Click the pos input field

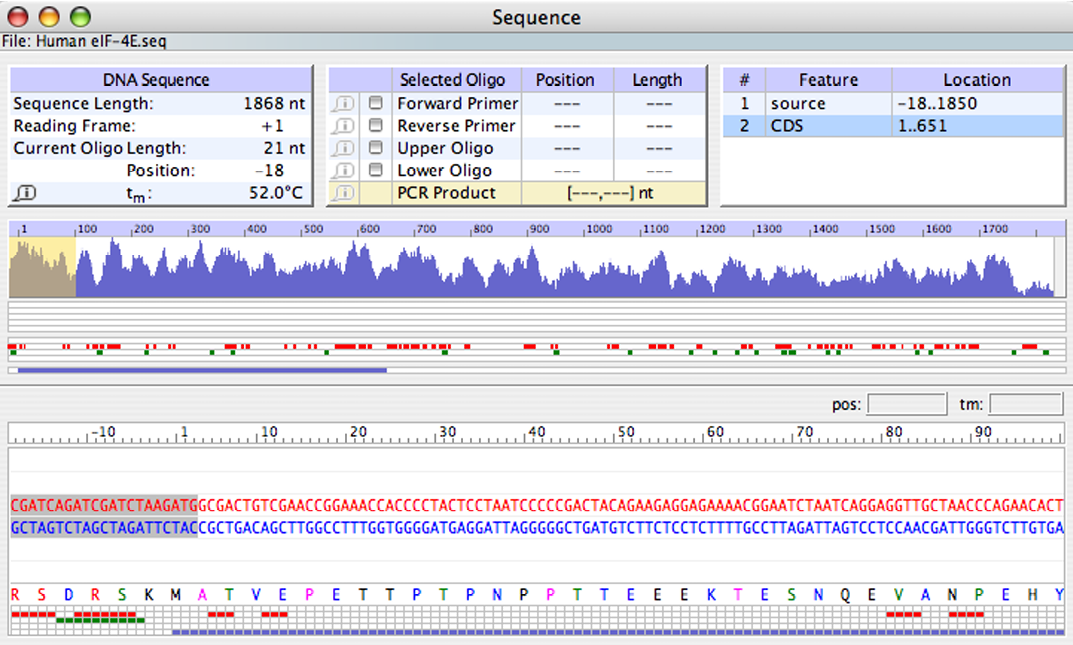click(907, 404)
